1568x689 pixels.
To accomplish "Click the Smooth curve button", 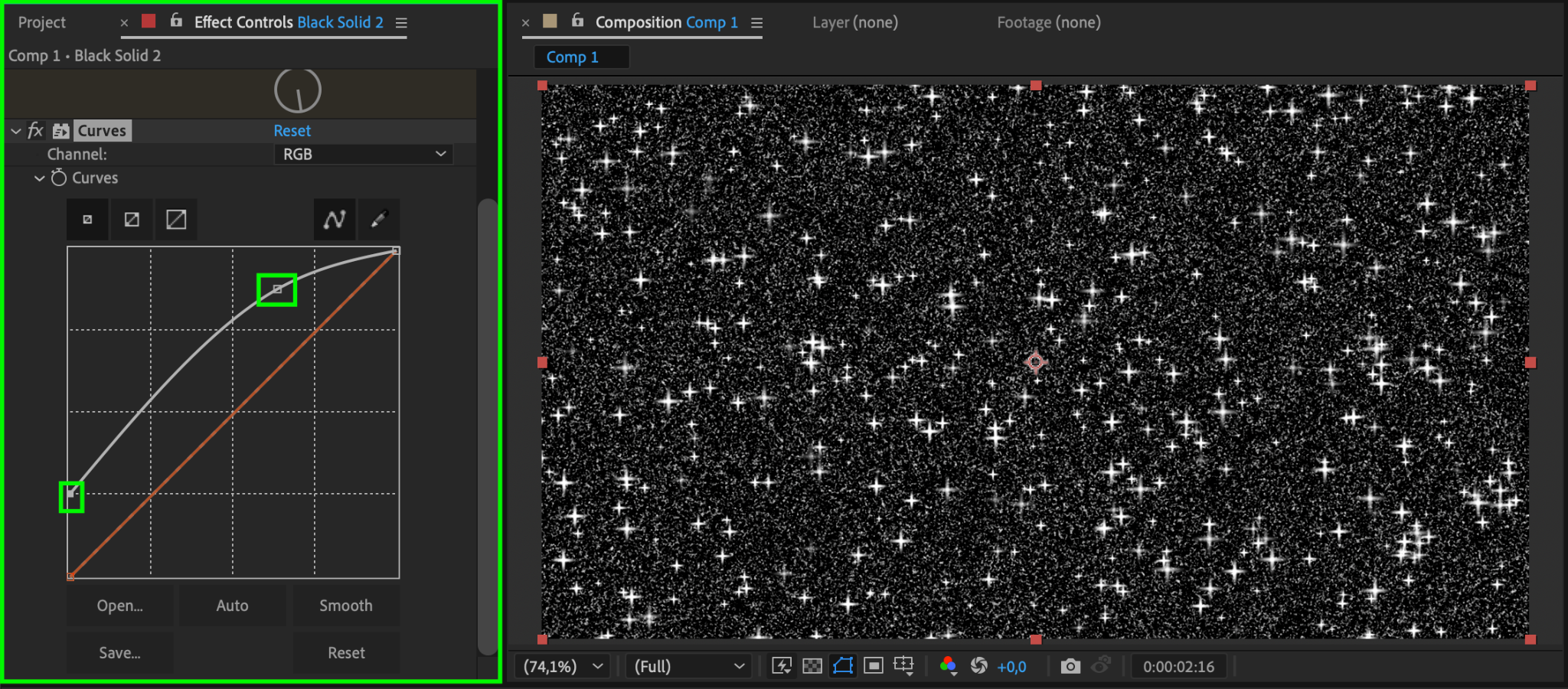I will coord(346,606).
